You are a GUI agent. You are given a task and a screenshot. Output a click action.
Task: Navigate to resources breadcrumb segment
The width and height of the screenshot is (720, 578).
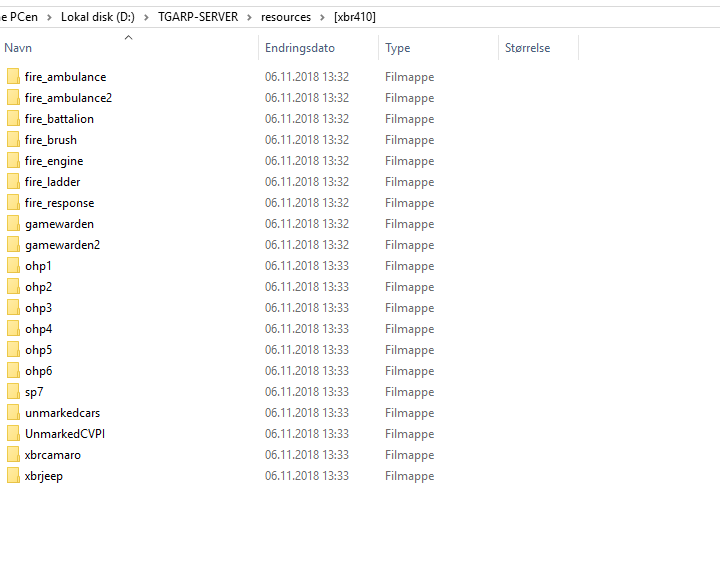[286, 17]
